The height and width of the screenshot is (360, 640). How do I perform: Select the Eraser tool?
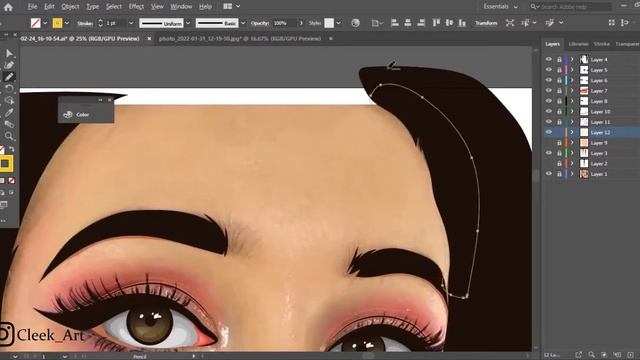click(x=9, y=124)
